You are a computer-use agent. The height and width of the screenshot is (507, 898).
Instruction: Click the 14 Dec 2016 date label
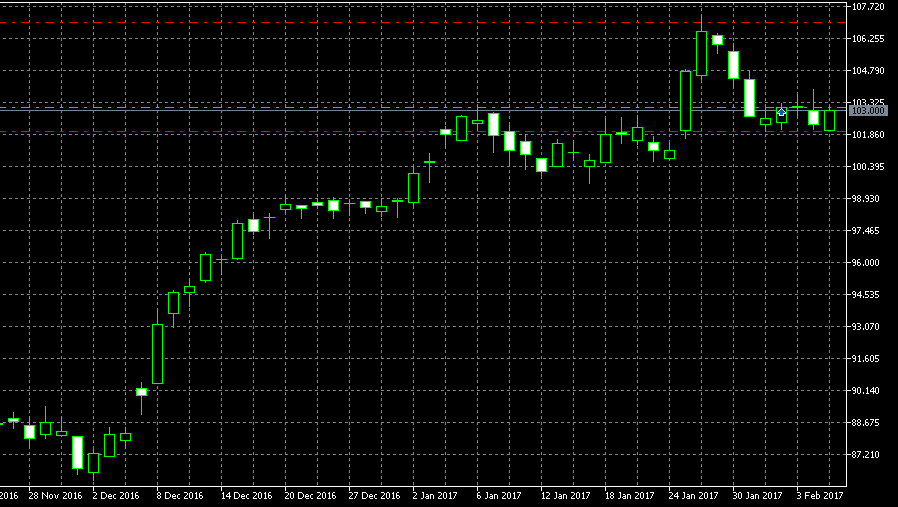pos(246,496)
